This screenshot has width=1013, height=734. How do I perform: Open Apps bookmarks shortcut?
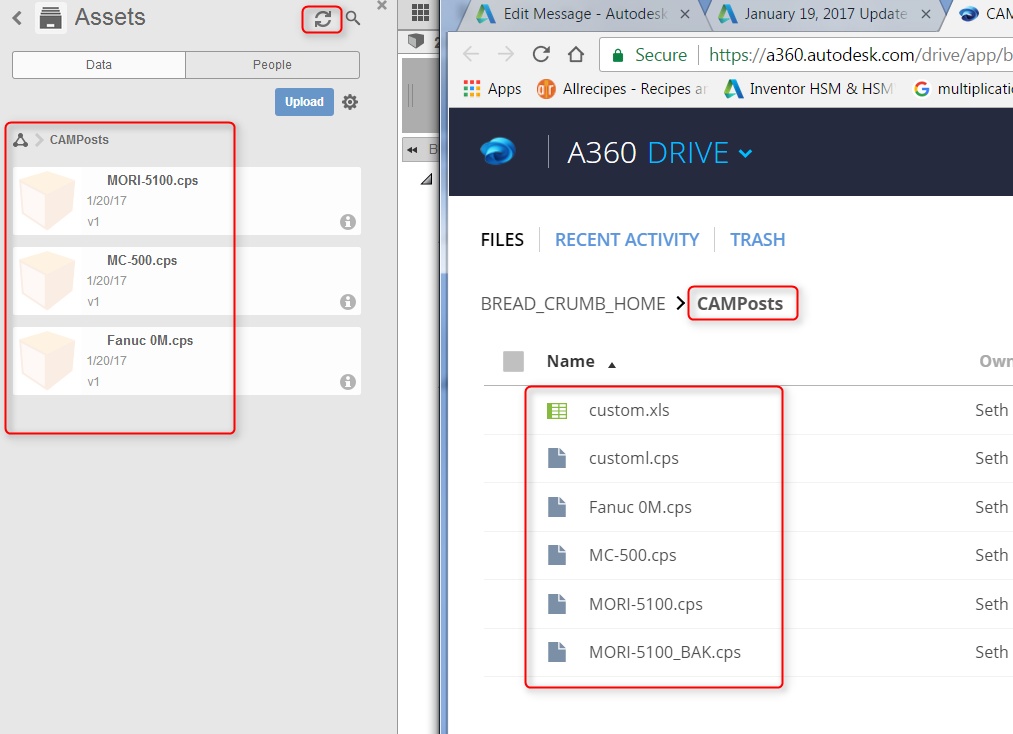click(492, 89)
